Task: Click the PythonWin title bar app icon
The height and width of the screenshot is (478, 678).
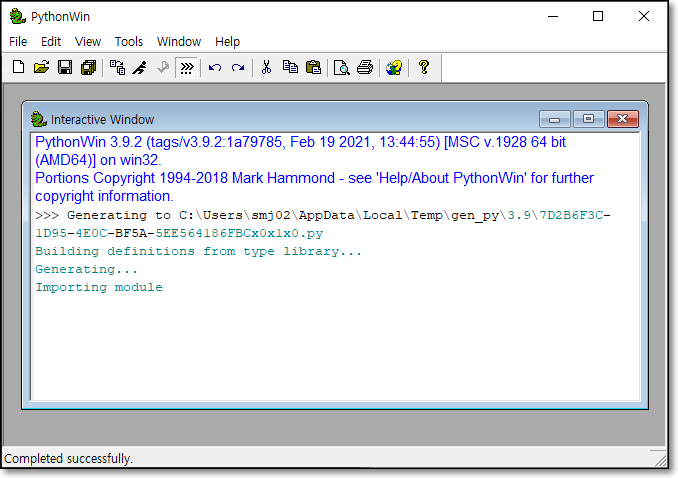Action: coord(18,16)
